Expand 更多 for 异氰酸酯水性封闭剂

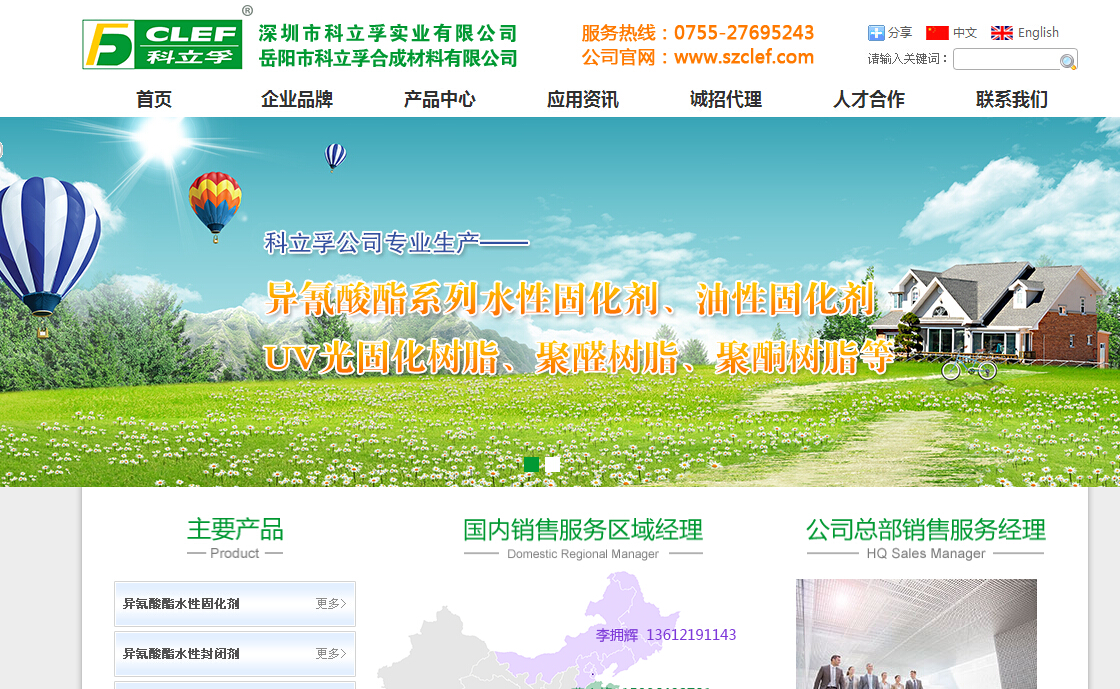(331, 653)
